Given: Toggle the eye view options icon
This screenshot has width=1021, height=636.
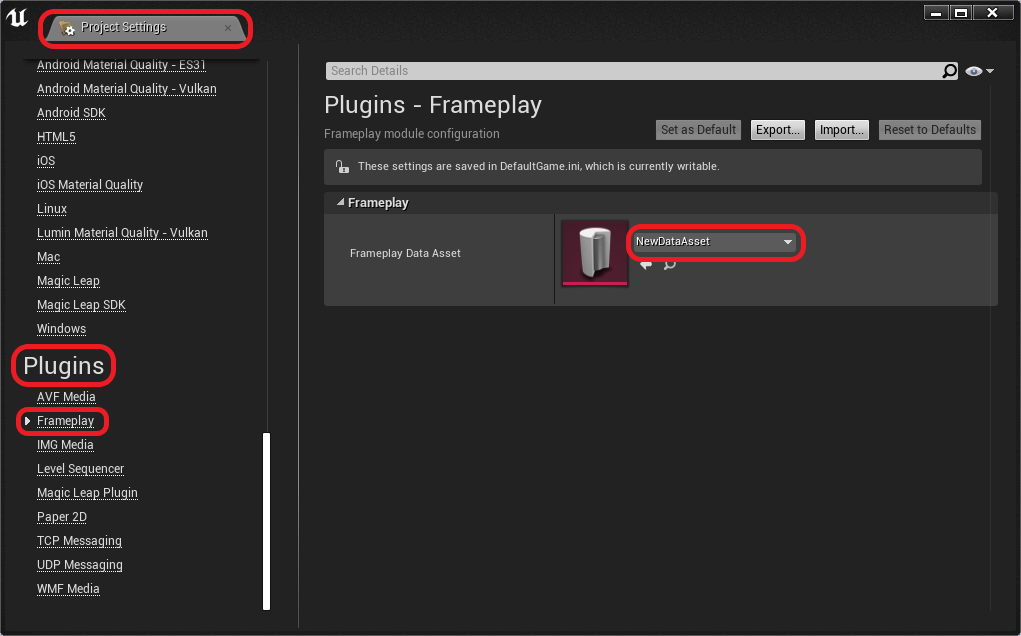Looking at the screenshot, I should click(973, 71).
